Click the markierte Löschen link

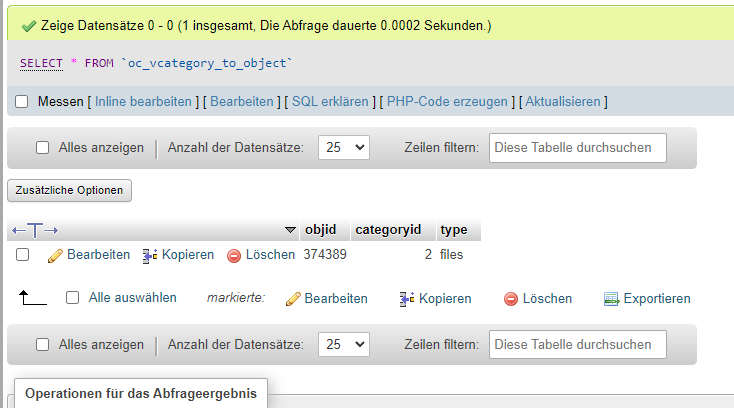tap(547, 299)
